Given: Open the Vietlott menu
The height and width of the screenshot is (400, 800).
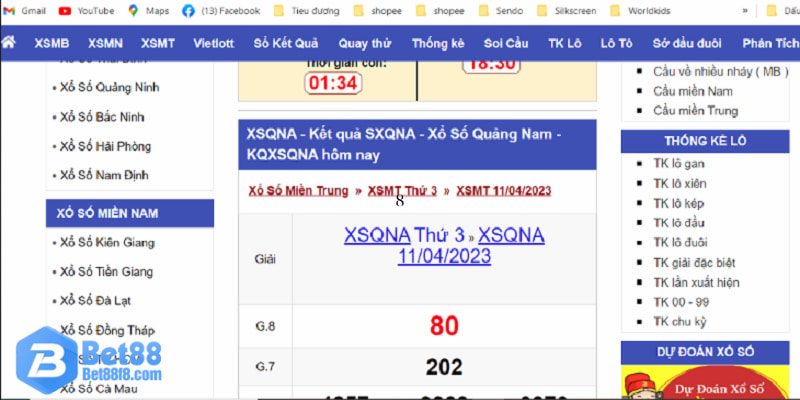Looking at the screenshot, I should point(213,44).
